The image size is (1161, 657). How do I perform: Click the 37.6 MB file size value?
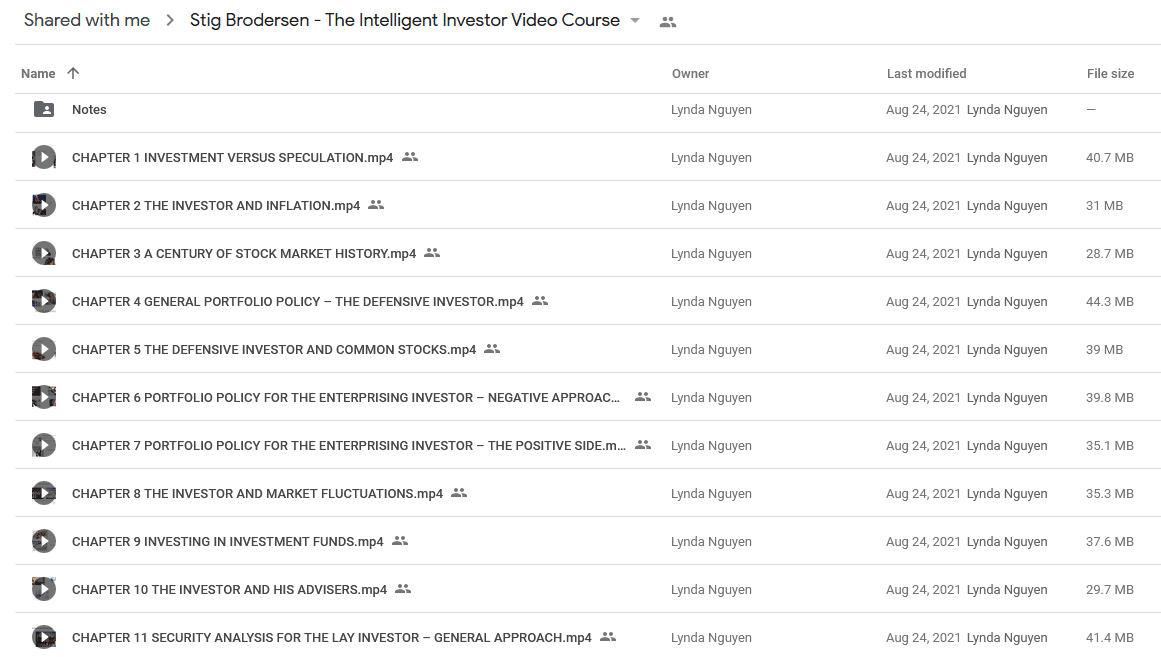click(1110, 542)
